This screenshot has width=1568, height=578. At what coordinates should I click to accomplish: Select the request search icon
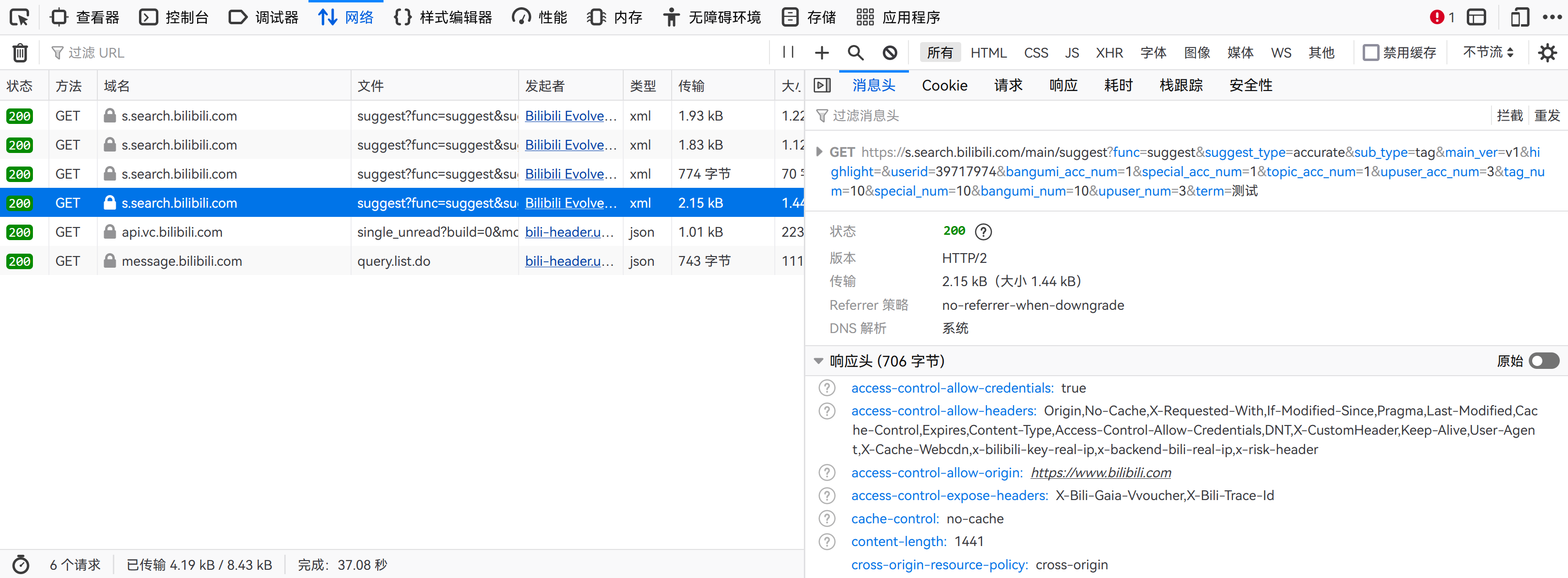[855, 52]
